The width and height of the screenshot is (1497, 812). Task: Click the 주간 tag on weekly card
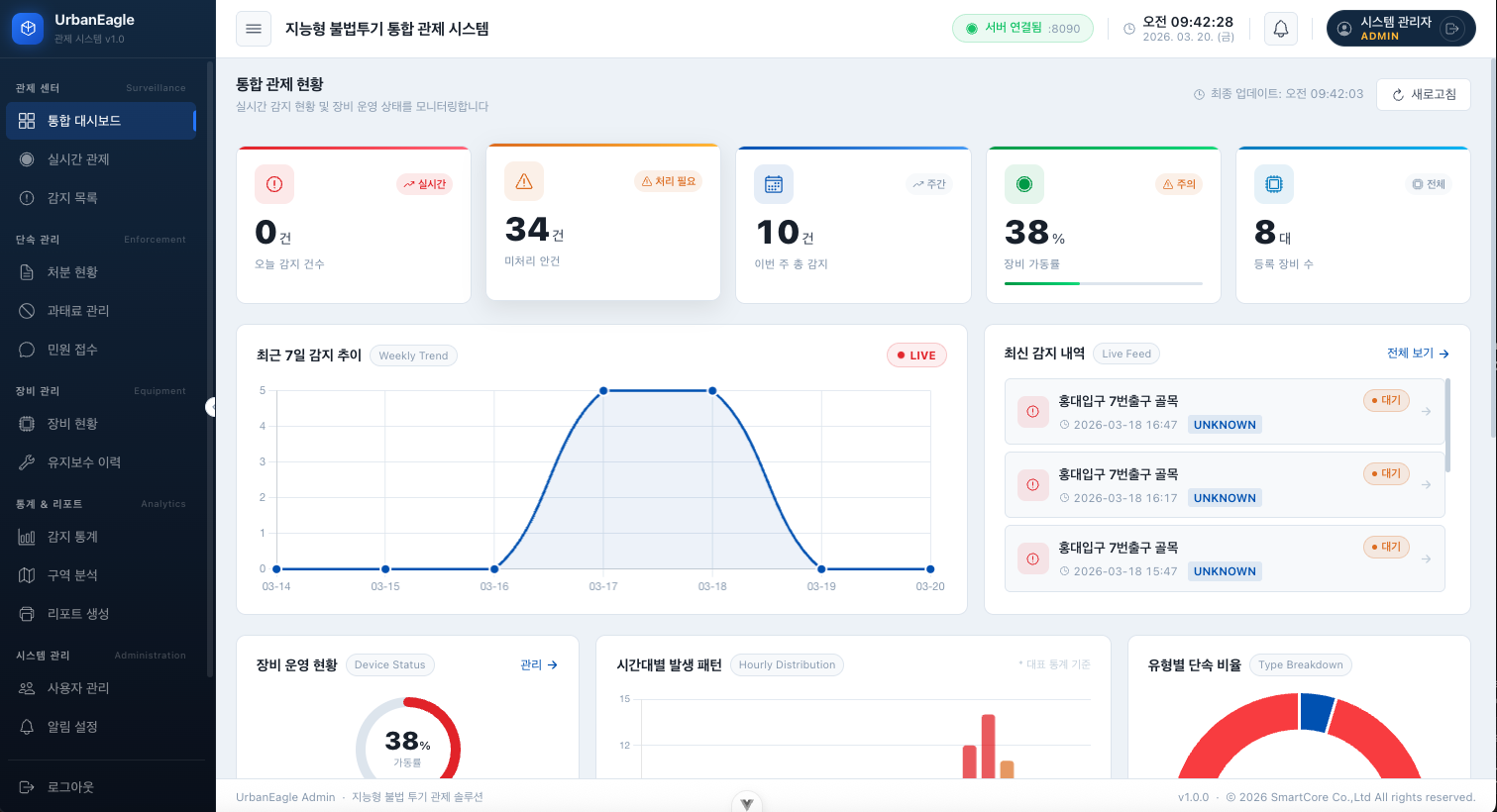click(x=929, y=184)
